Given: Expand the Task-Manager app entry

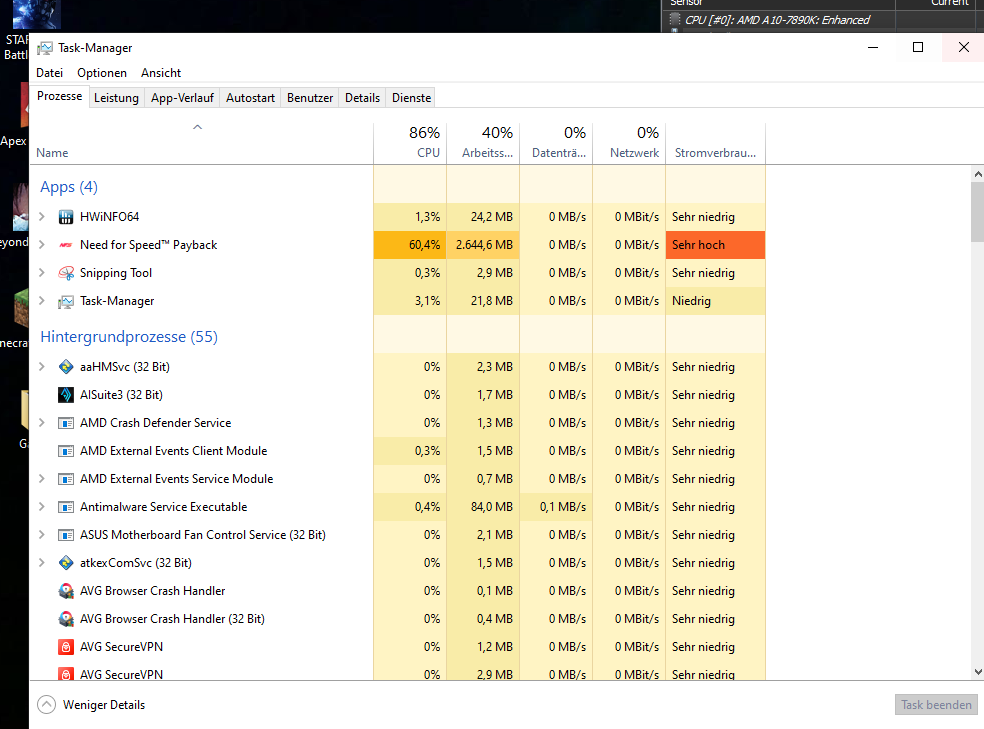Looking at the screenshot, I should pos(42,301).
